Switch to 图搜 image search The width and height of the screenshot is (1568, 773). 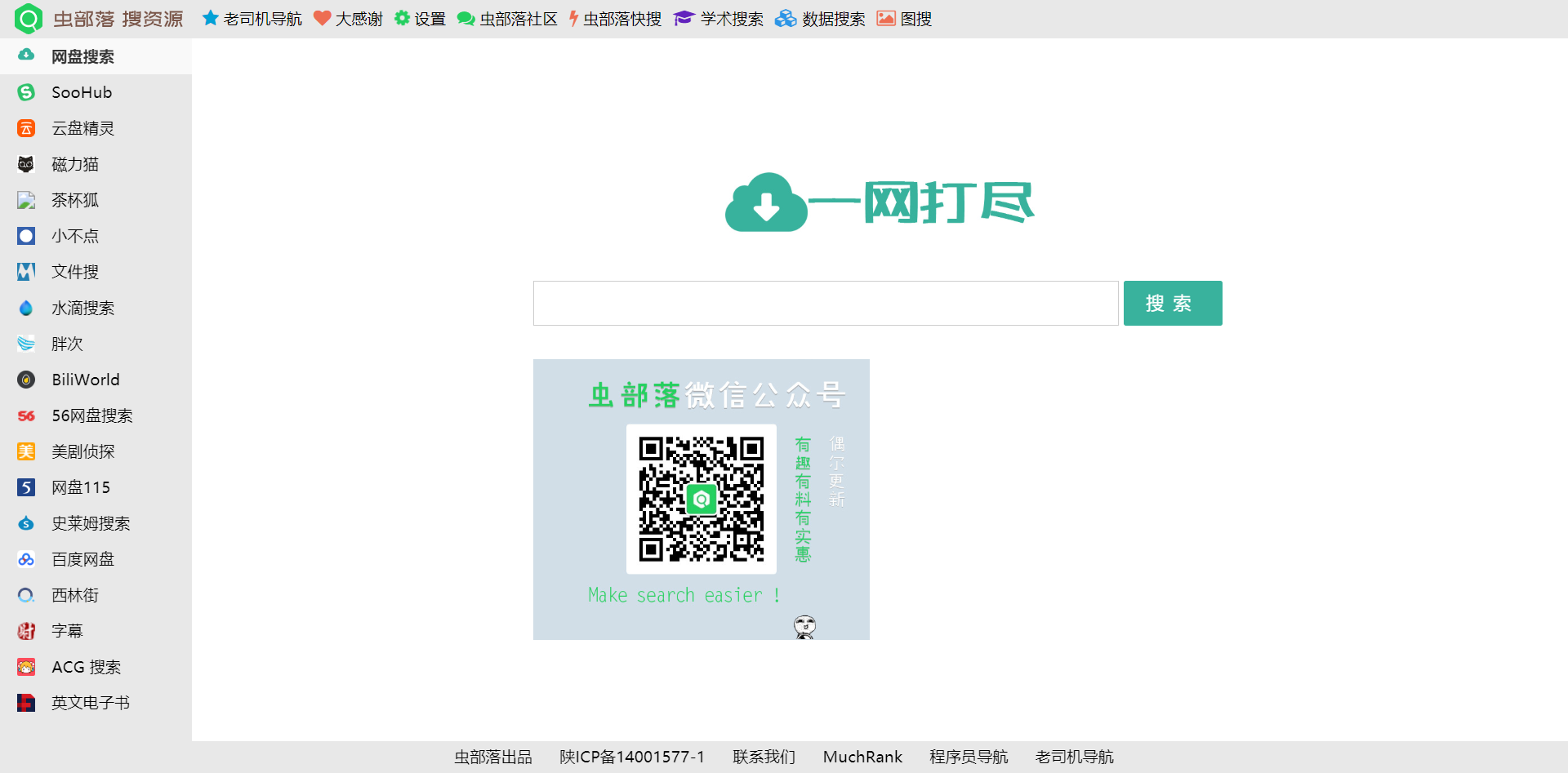pyautogui.click(x=904, y=19)
